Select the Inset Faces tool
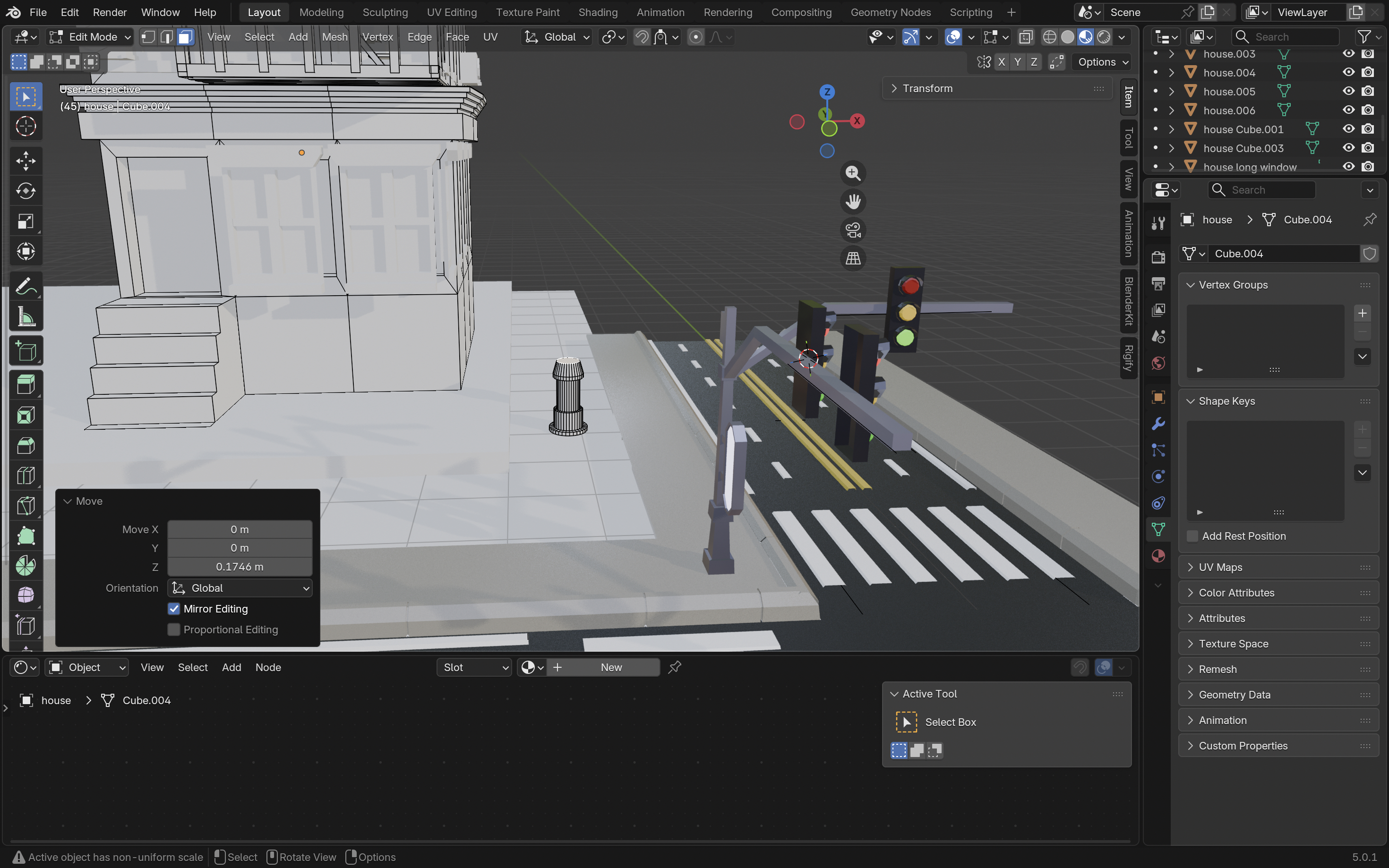The width and height of the screenshot is (1389, 868). tap(26, 415)
